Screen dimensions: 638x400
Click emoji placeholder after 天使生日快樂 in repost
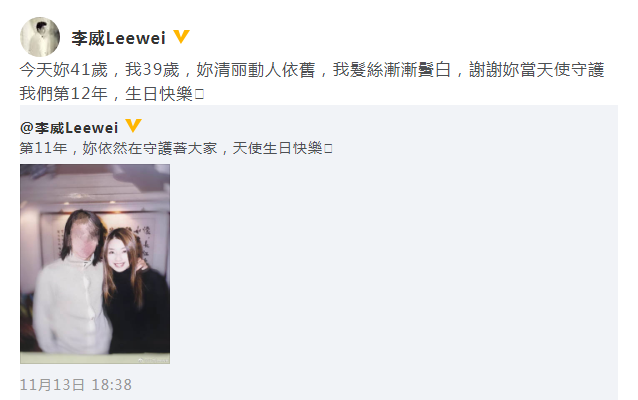coord(328,149)
